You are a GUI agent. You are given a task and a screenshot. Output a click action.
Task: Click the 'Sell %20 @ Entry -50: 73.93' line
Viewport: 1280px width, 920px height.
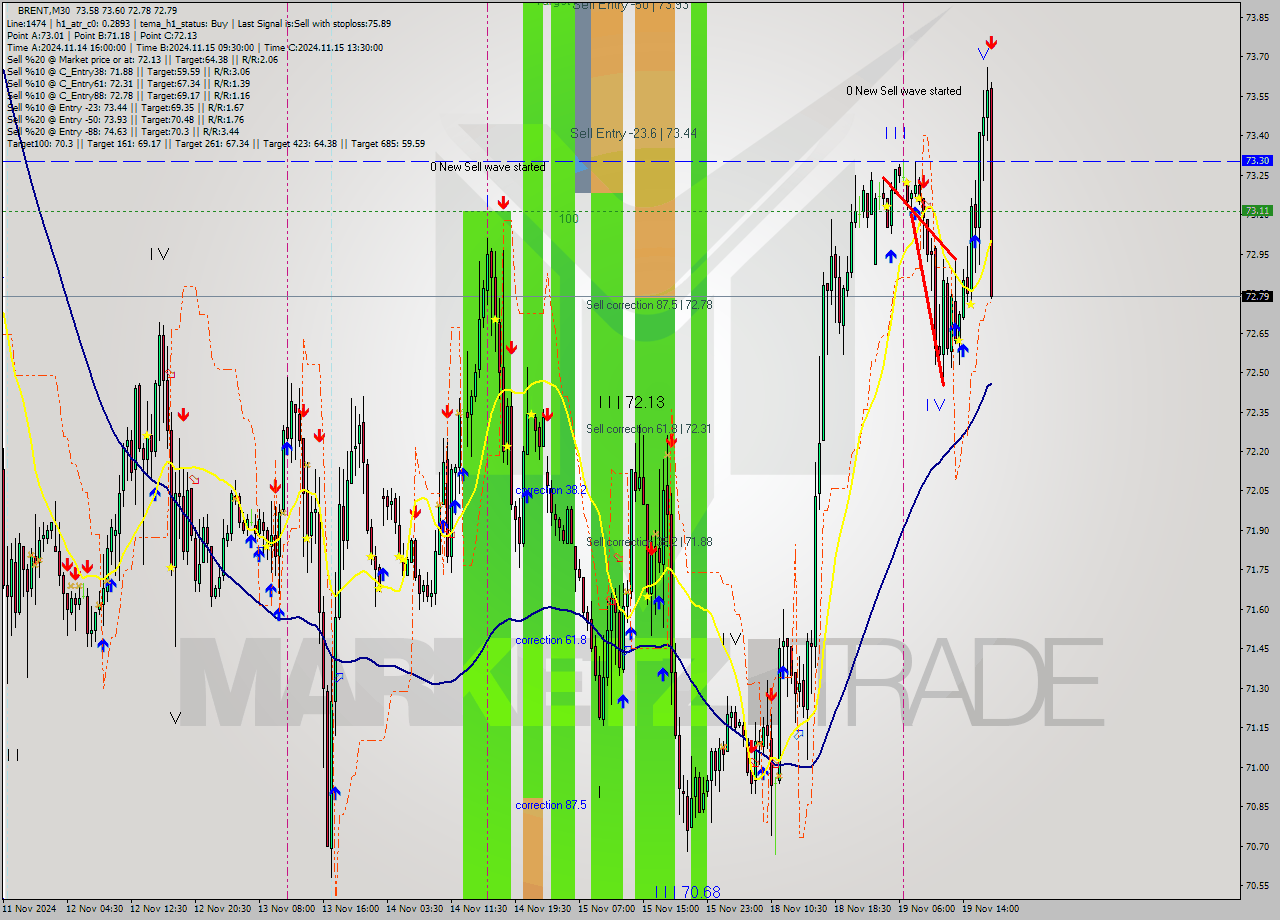point(125,119)
